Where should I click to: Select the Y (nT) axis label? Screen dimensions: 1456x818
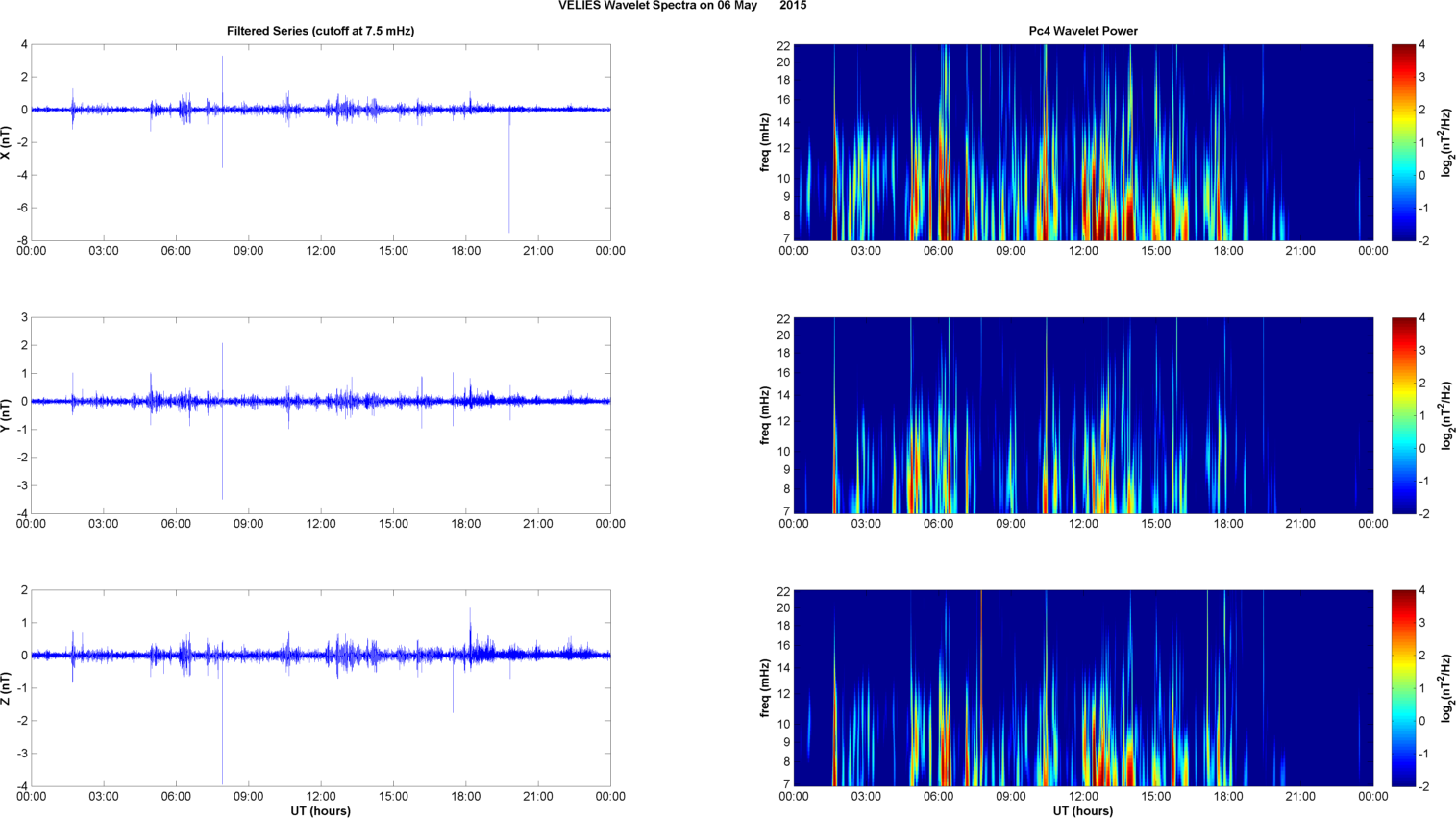click(x=7, y=415)
